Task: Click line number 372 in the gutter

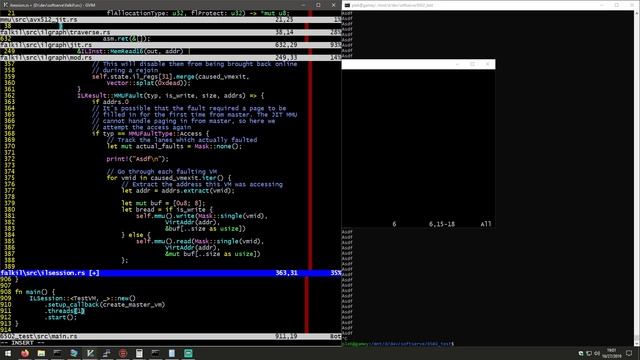Action: pyautogui.click(x=9, y=159)
